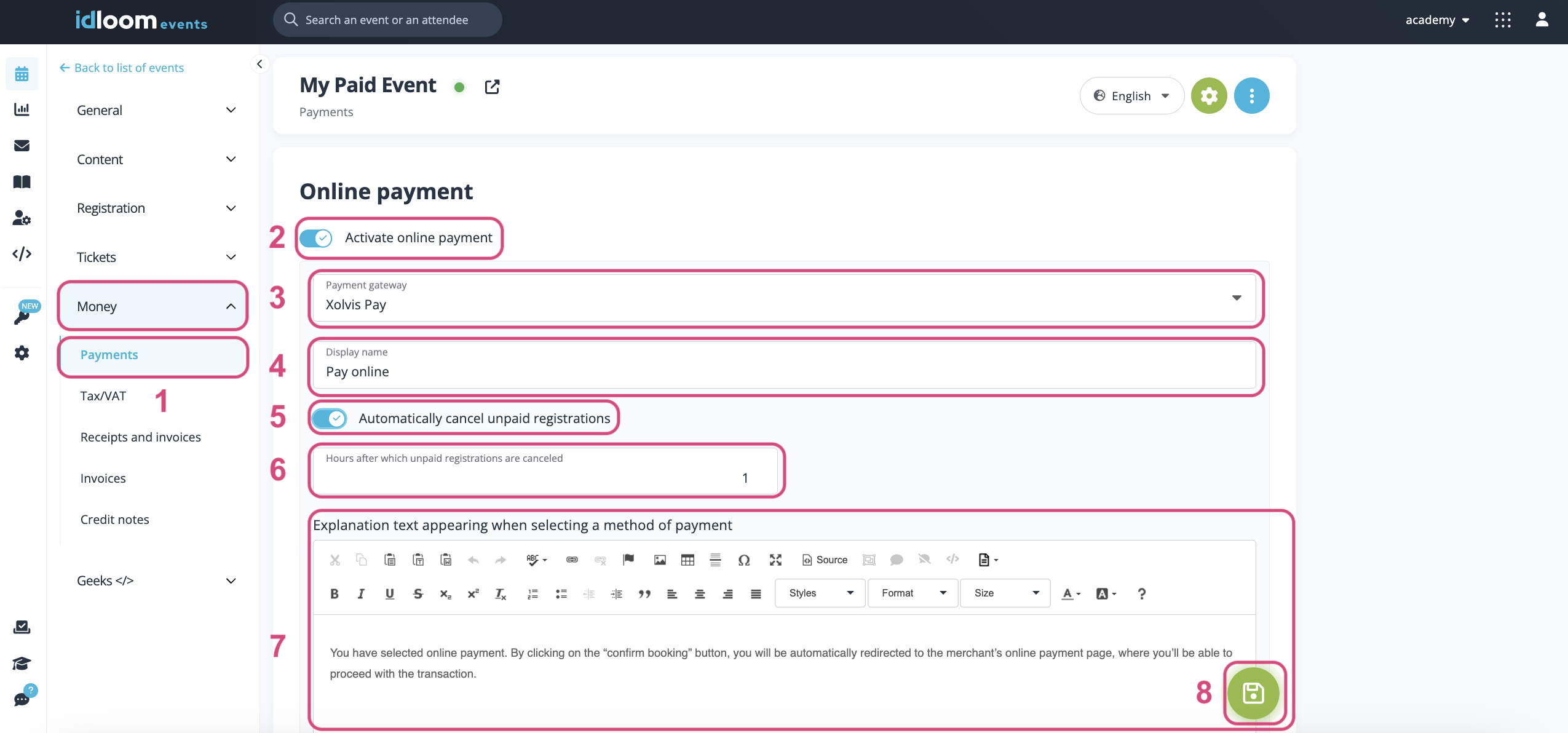Viewport: 1568px width, 733px height.
Task: Click the English language selector dropdown
Action: click(1131, 96)
